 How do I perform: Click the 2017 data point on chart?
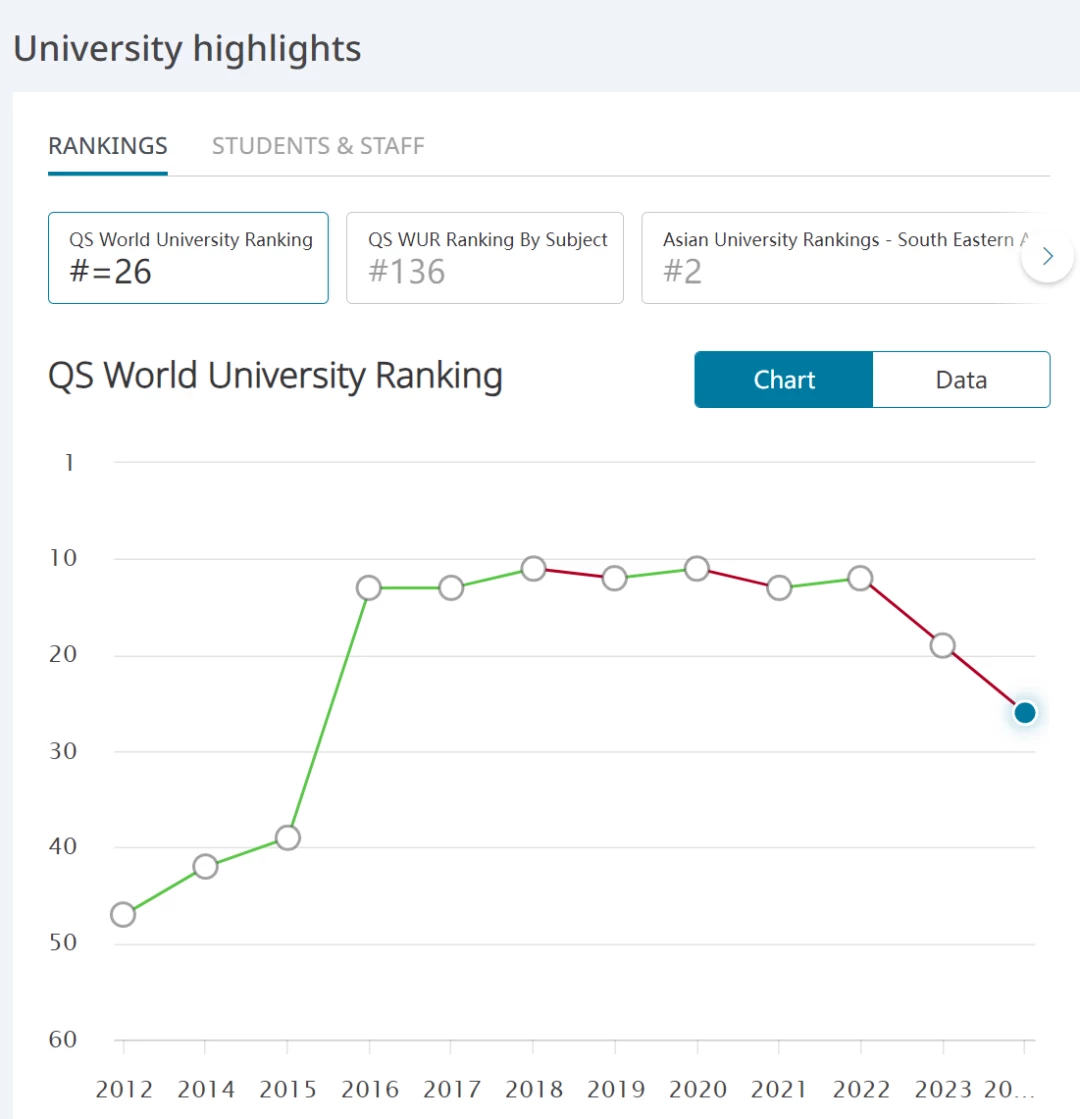[x=451, y=588]
